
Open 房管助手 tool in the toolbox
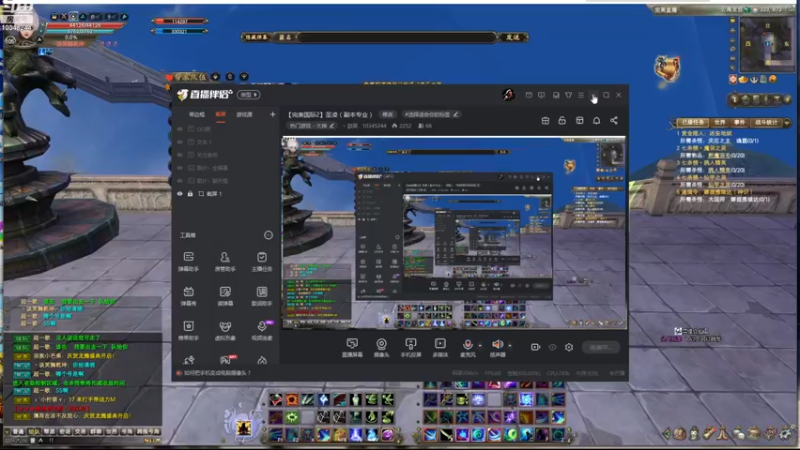225,261
